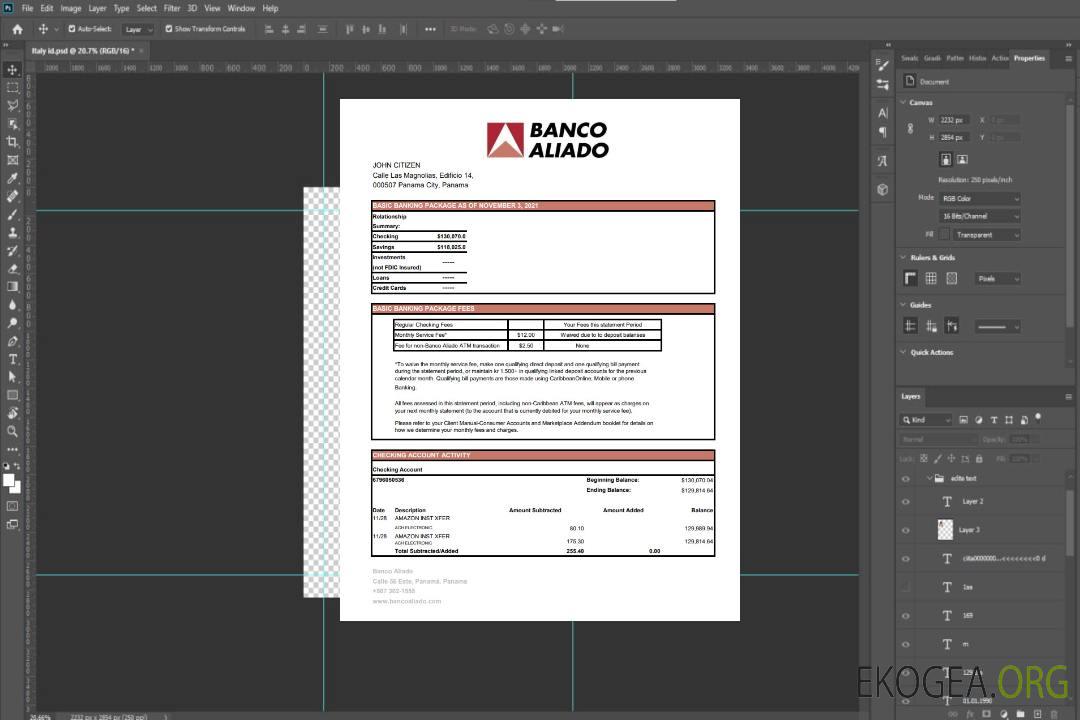1080x720 pixels.
Task: Open the Layers panel options menu
Action: tap(1068, 397)
